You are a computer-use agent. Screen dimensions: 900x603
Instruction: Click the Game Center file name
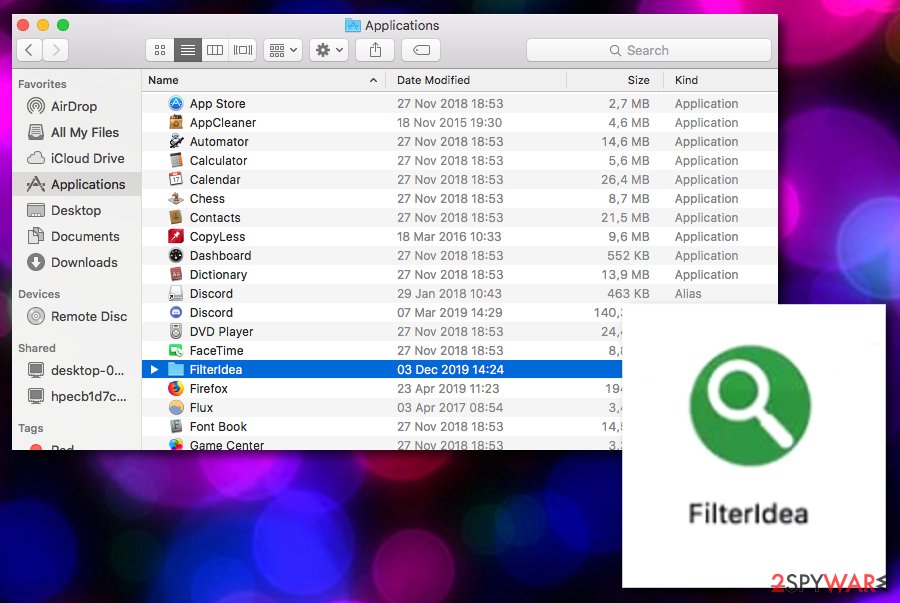point(227,445)
